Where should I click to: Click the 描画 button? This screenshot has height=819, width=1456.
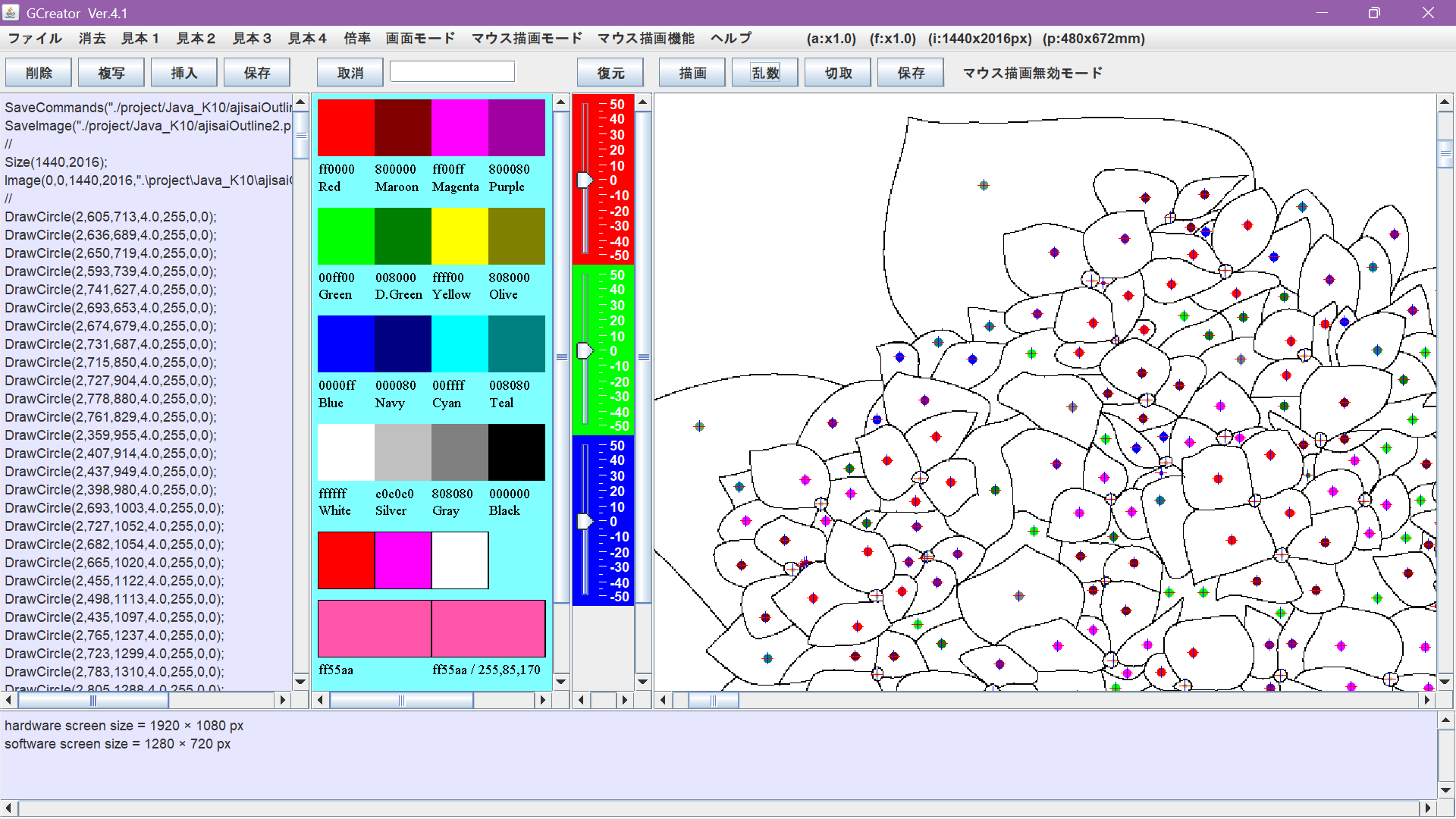(692, 73)
